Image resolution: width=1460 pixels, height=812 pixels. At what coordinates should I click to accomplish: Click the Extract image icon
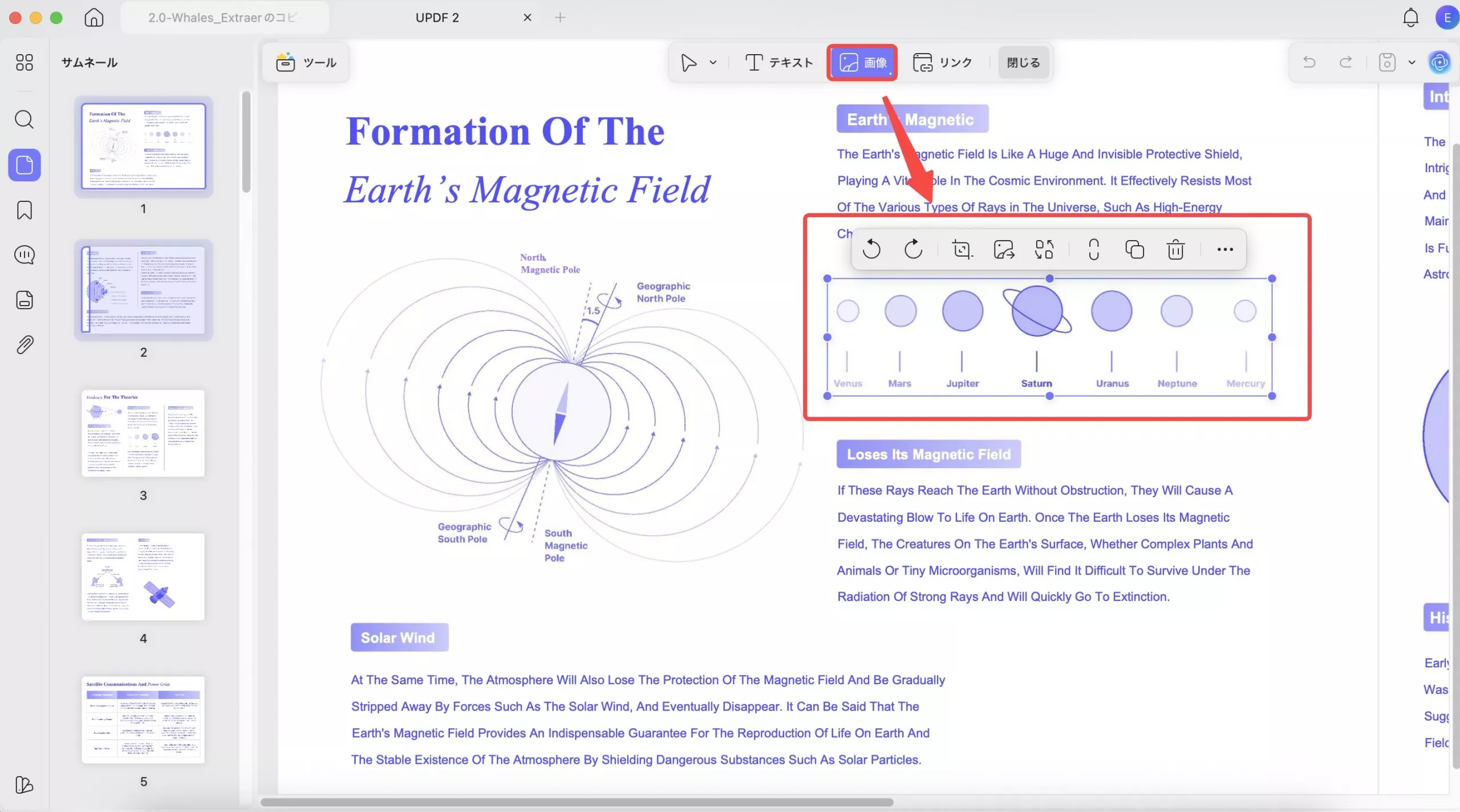click(x=1004, y=249)
